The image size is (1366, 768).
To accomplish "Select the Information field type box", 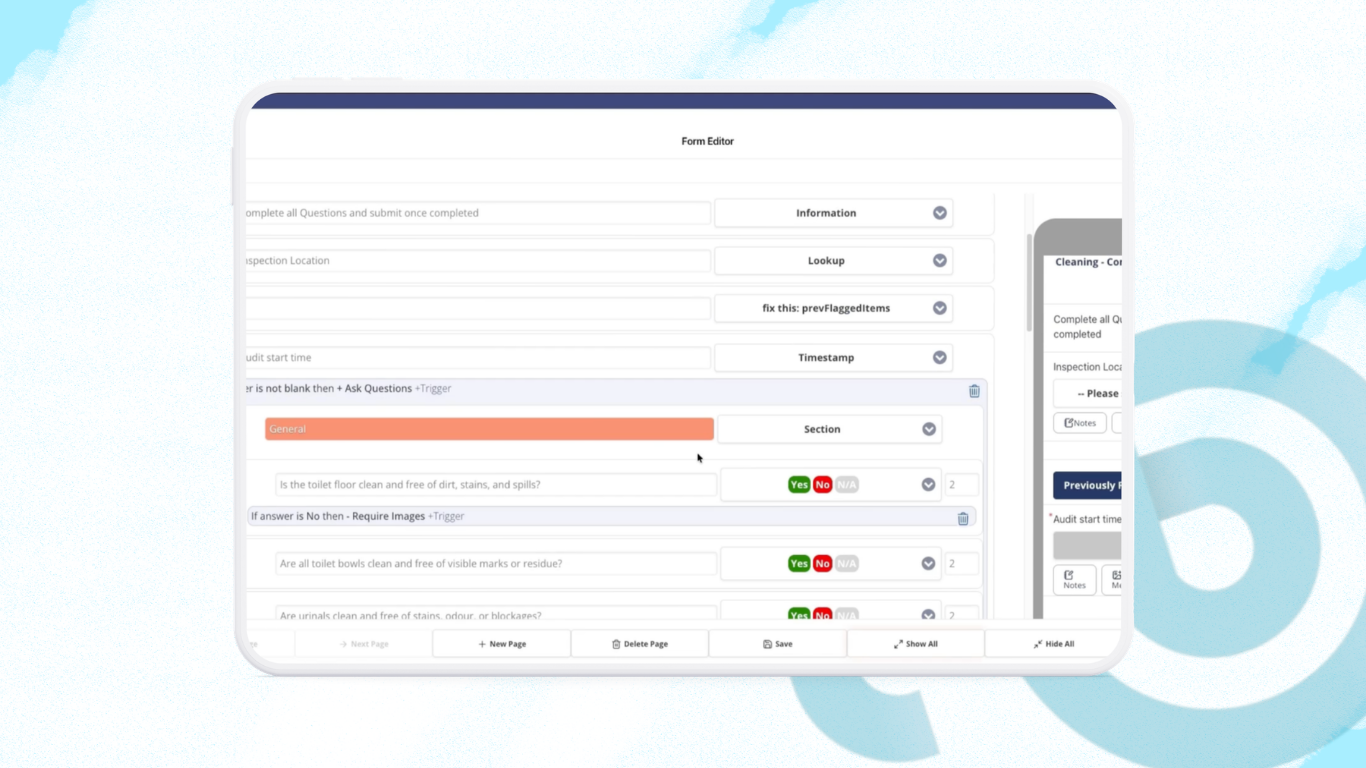I will click(x=834, y=213).
